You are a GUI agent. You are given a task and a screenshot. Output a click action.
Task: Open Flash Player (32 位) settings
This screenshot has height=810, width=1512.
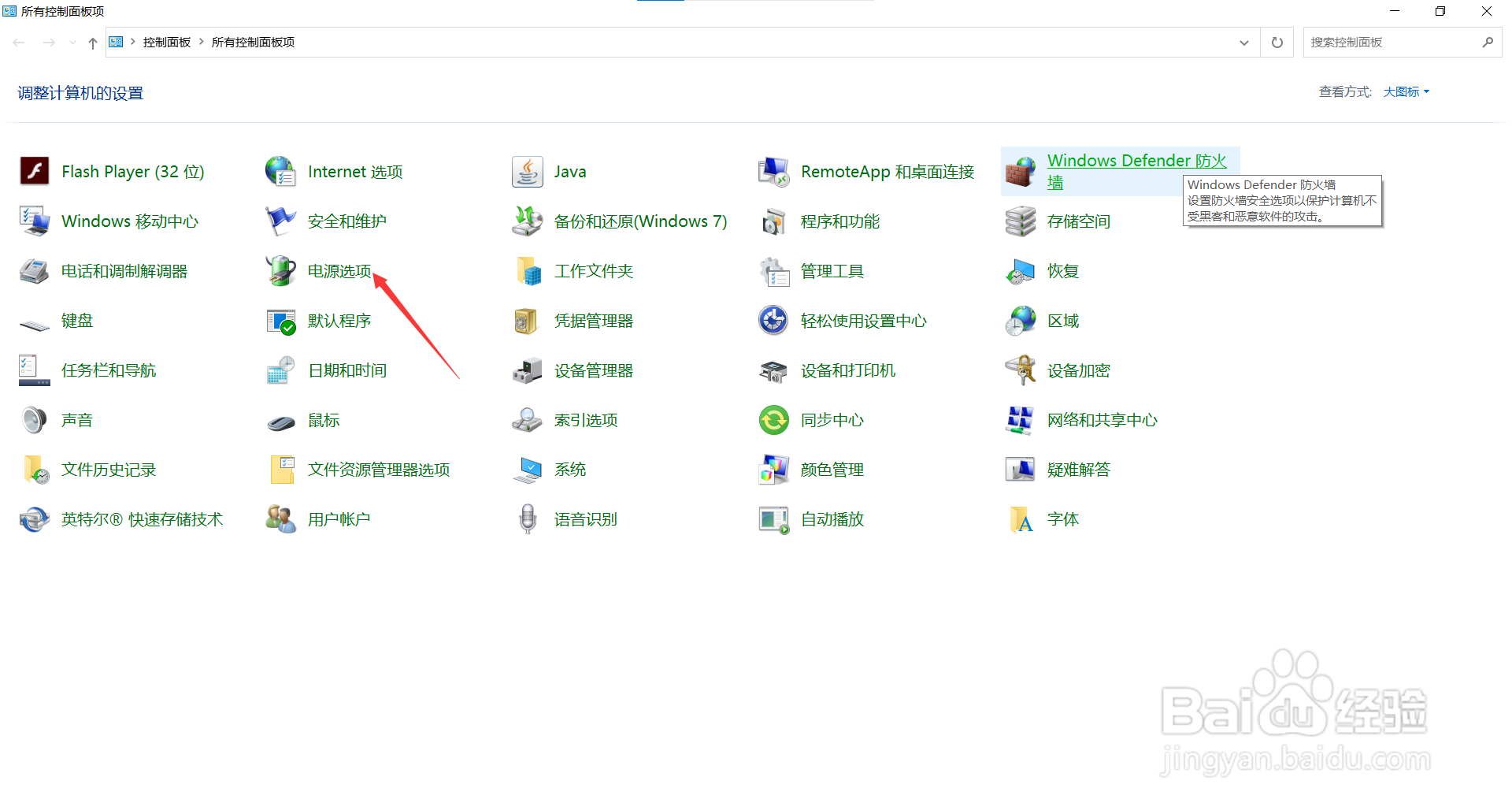(x=132, y=171)
